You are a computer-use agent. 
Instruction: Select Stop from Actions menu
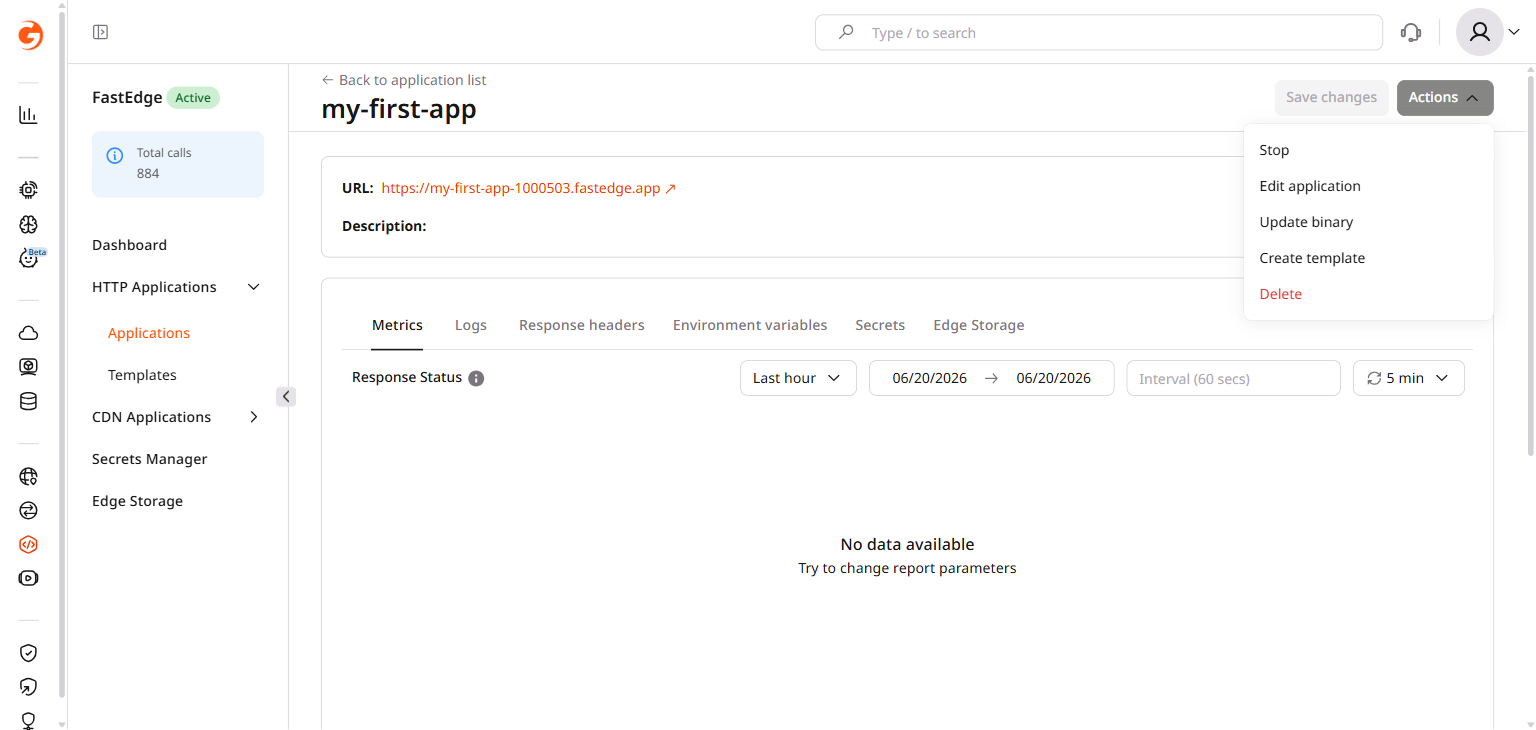(x=1368, y=150)
